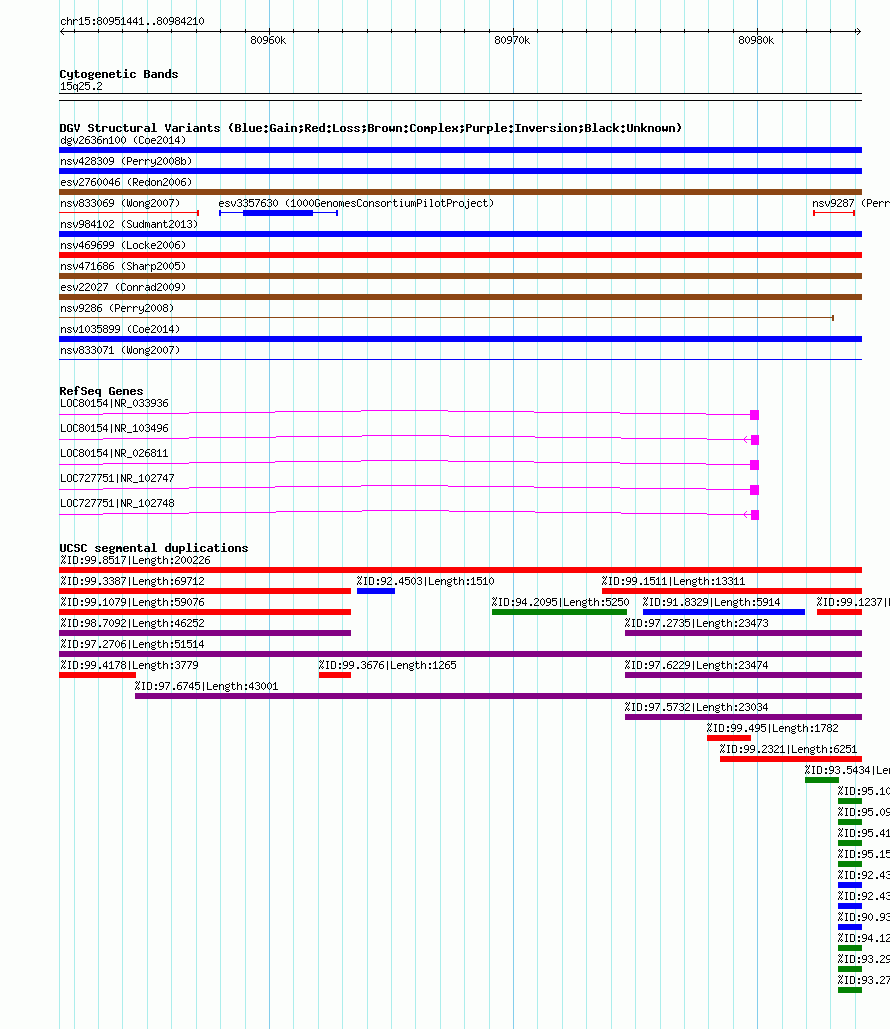Click the %ID:99.2321|Length:6251 duplication label
The width and height of the screenshot is (890, 1029).
(x=788, y=749)
